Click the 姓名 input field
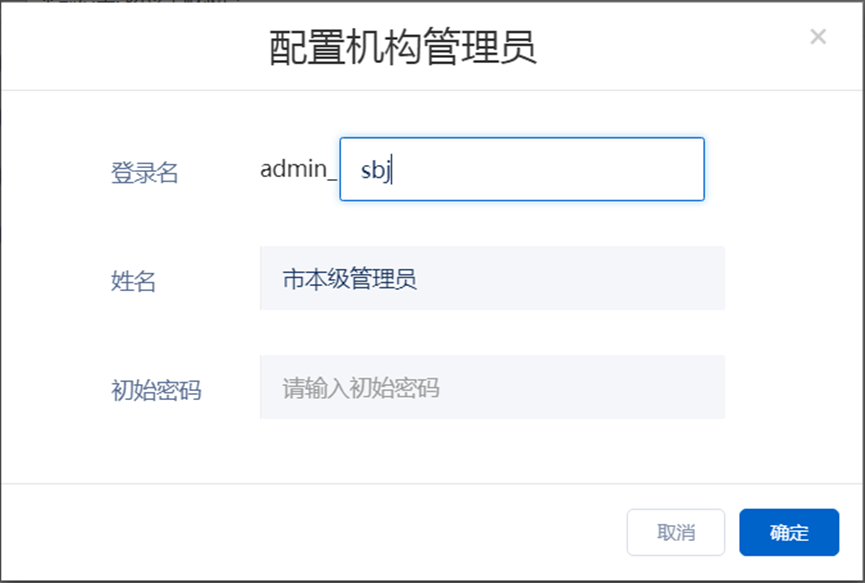The image size is (865, 583). click(x=492, y=279)
